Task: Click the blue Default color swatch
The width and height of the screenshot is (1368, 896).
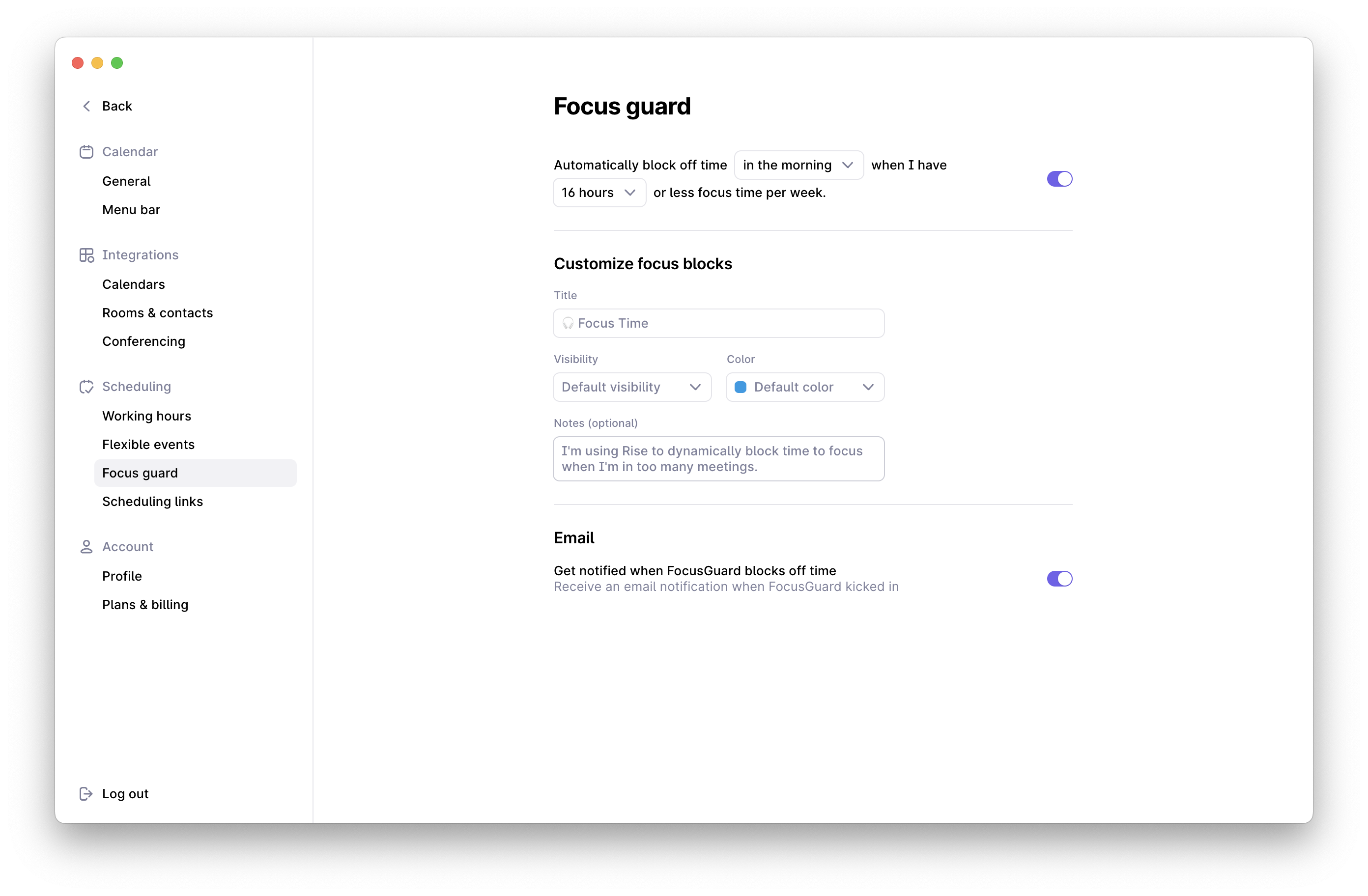Action: click(x=741, y=387)
